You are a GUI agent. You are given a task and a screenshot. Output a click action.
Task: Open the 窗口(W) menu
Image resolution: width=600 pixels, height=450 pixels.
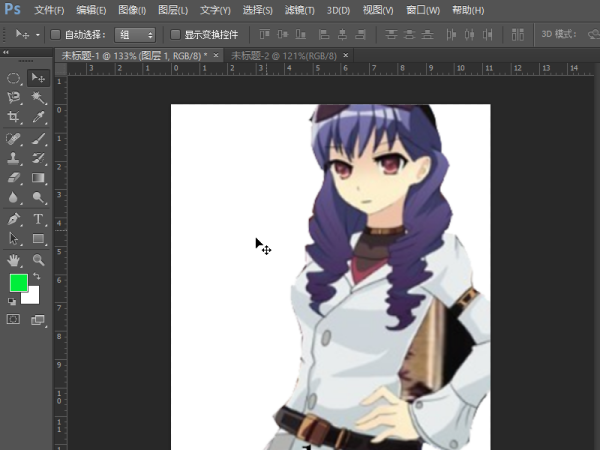coord(423,10)
